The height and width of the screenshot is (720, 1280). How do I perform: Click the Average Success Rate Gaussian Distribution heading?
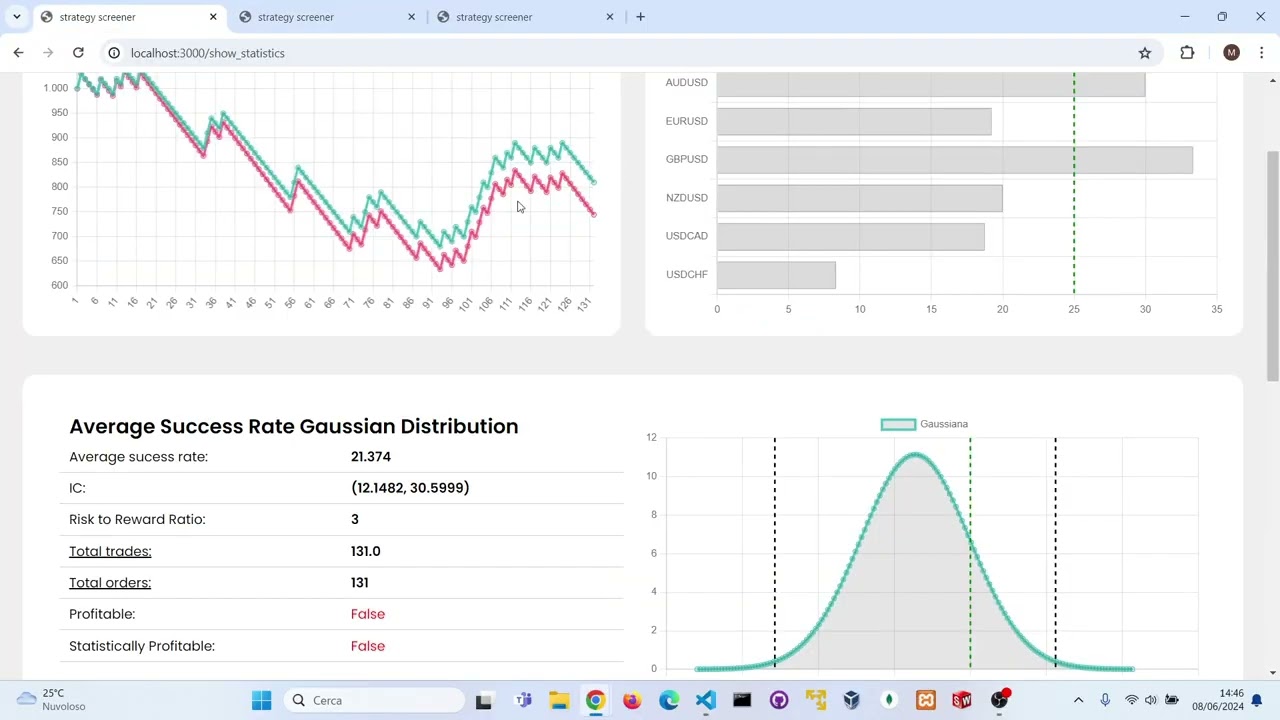click(294, 426)
